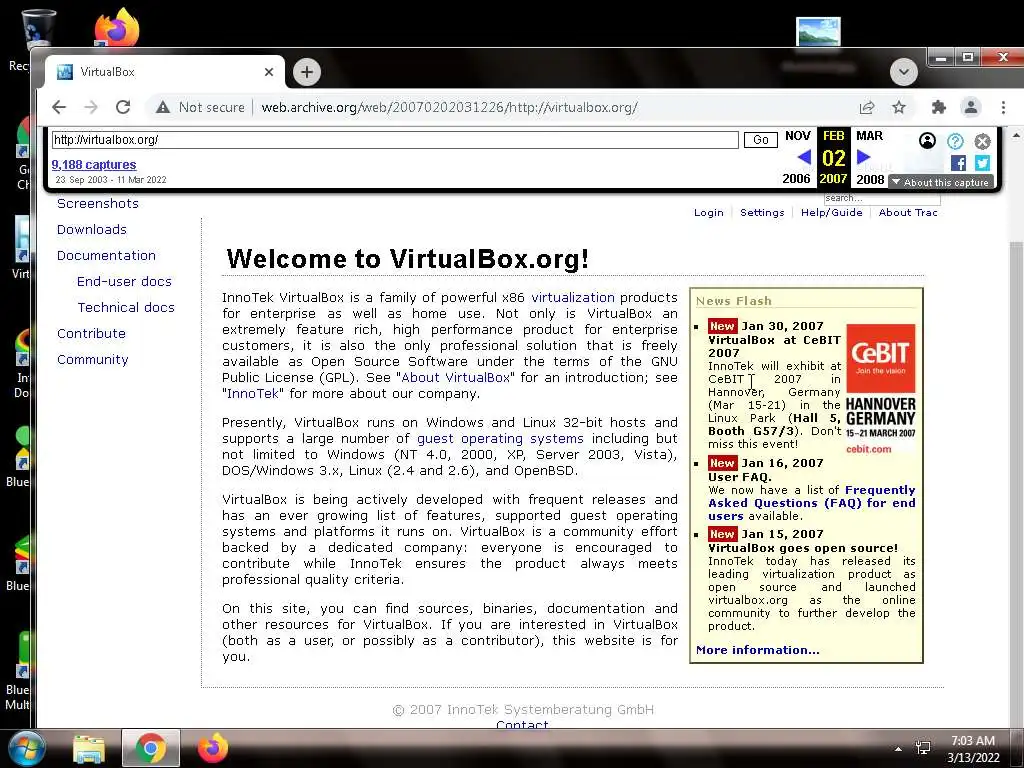Open Screenshots in the sidebar
The width and height of the screenshot is (1024, 768).
[98, 203]
